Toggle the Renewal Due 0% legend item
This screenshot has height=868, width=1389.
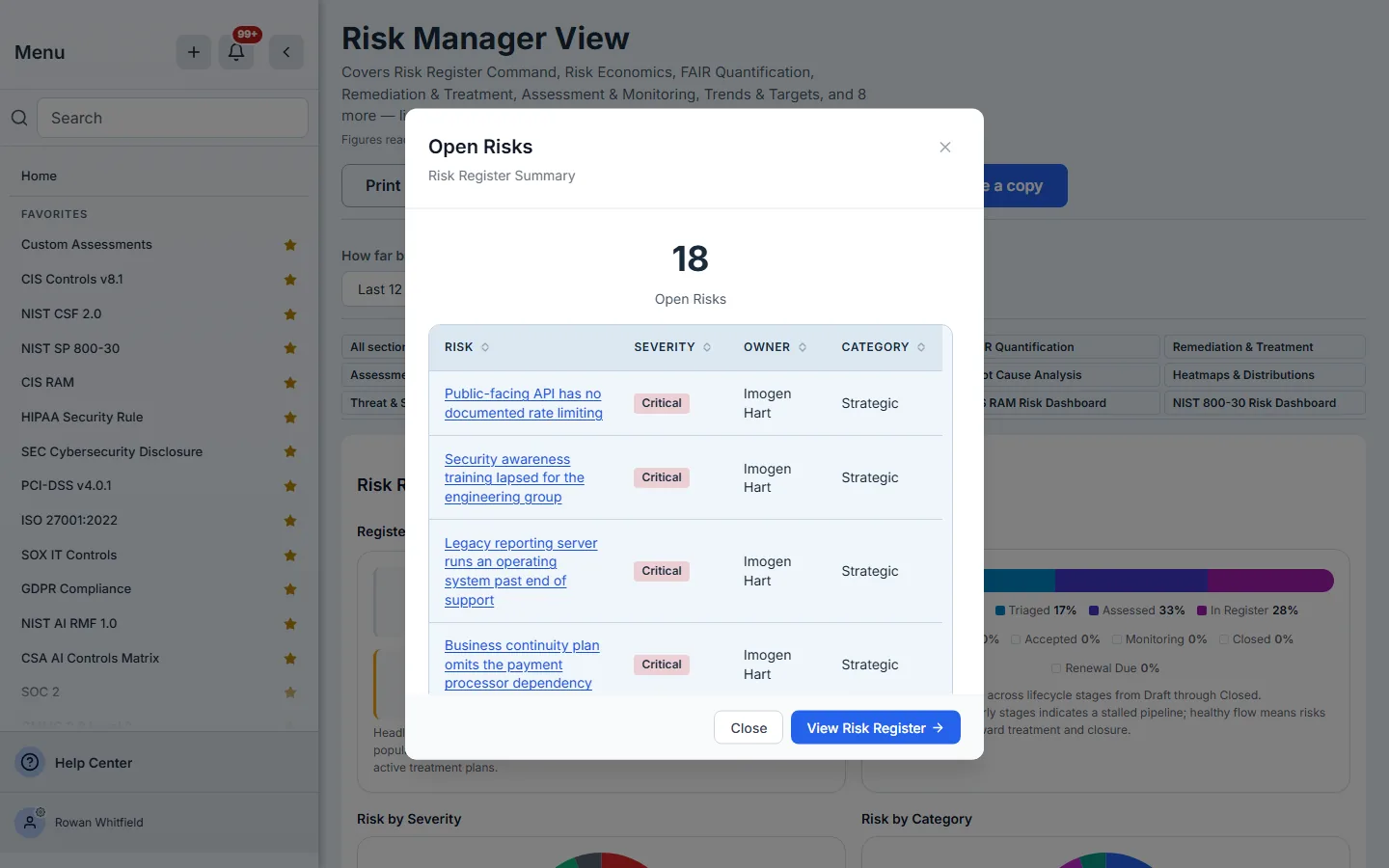(x=1105, y=668)
